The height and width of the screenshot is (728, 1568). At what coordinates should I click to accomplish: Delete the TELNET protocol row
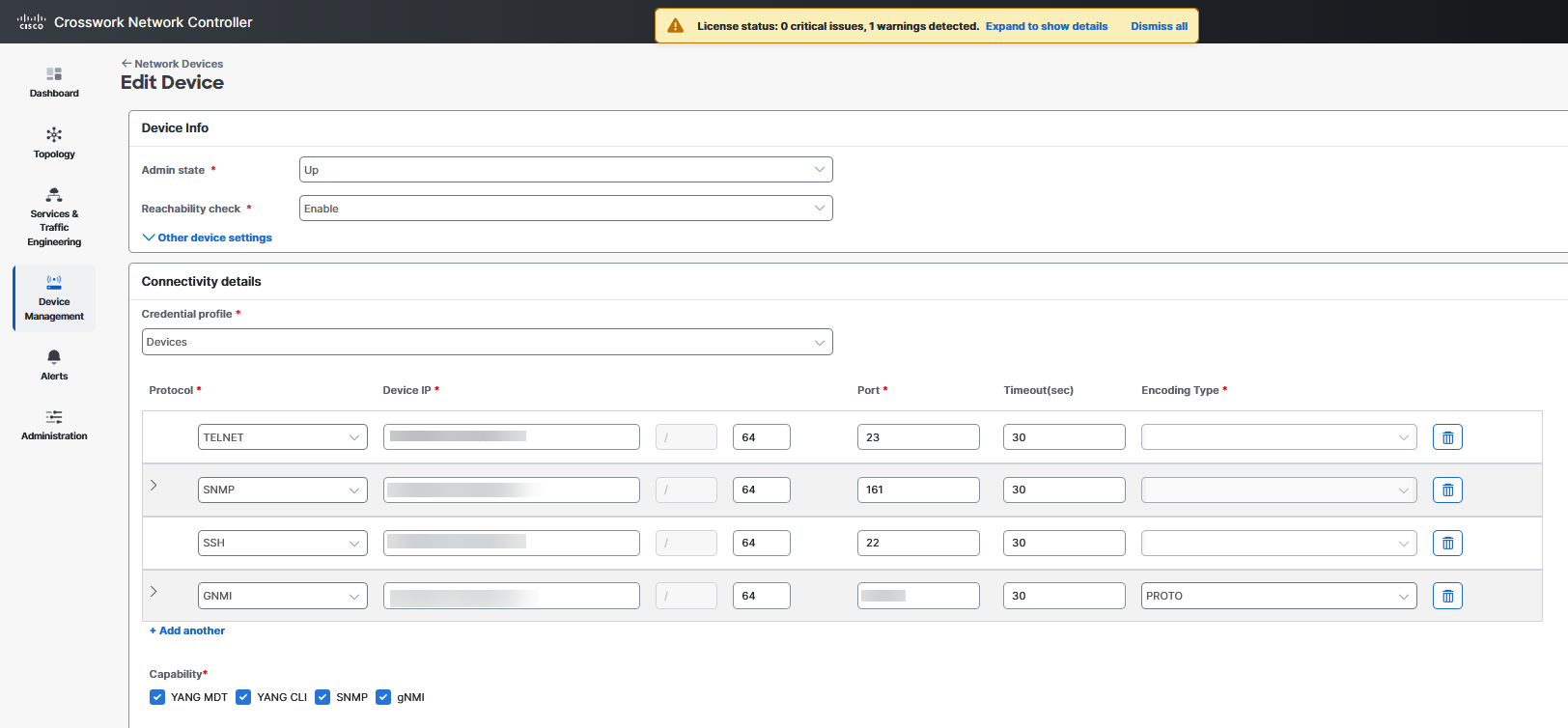coord(1447,437)
